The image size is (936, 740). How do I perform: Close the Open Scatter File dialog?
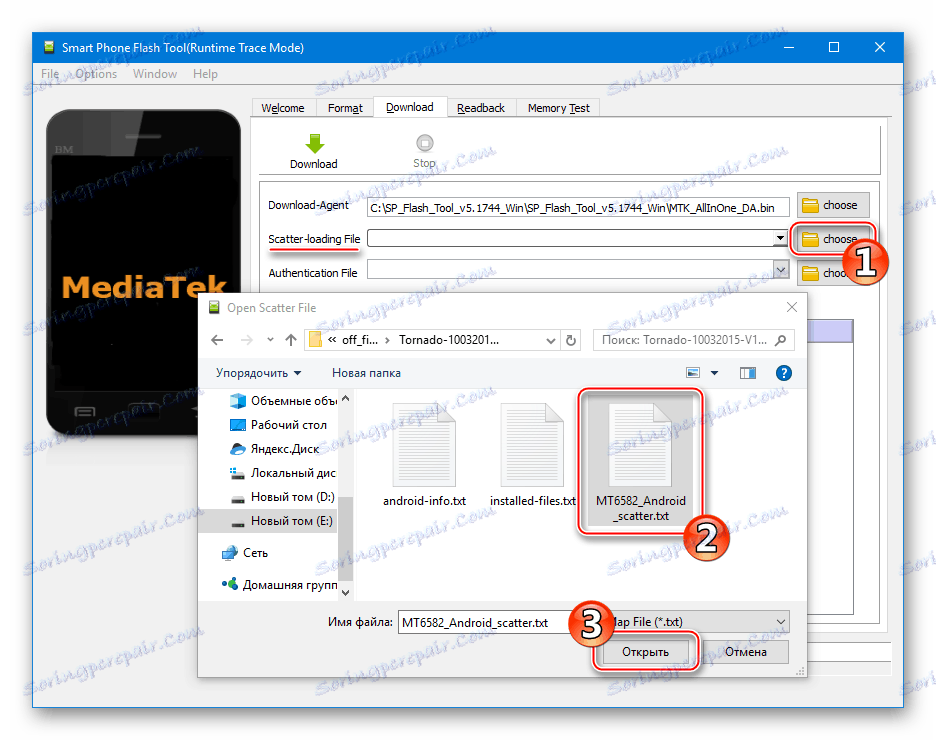[792, 307]
